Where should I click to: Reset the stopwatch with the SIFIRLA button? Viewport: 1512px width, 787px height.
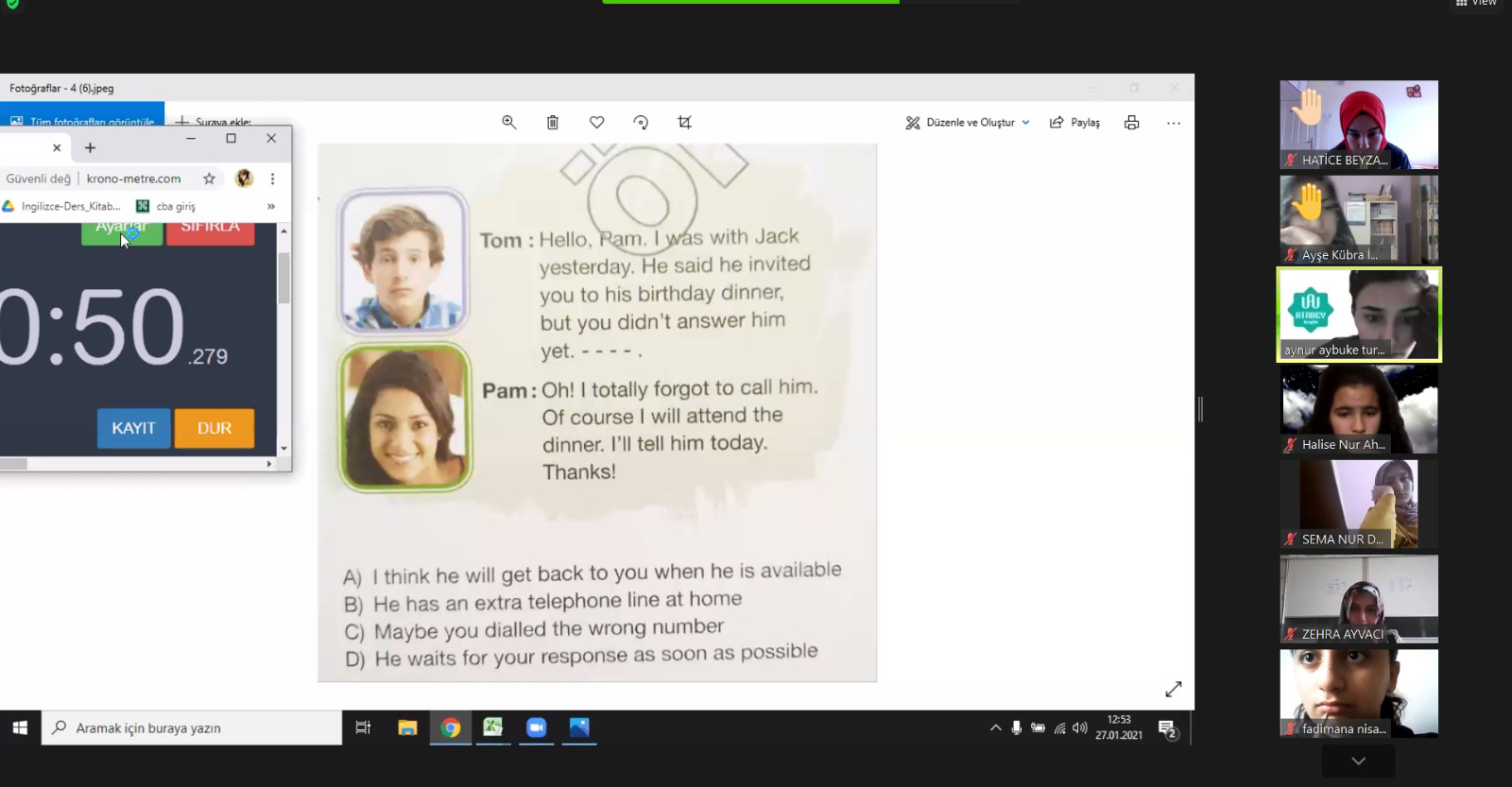click(x=210, y=229)
